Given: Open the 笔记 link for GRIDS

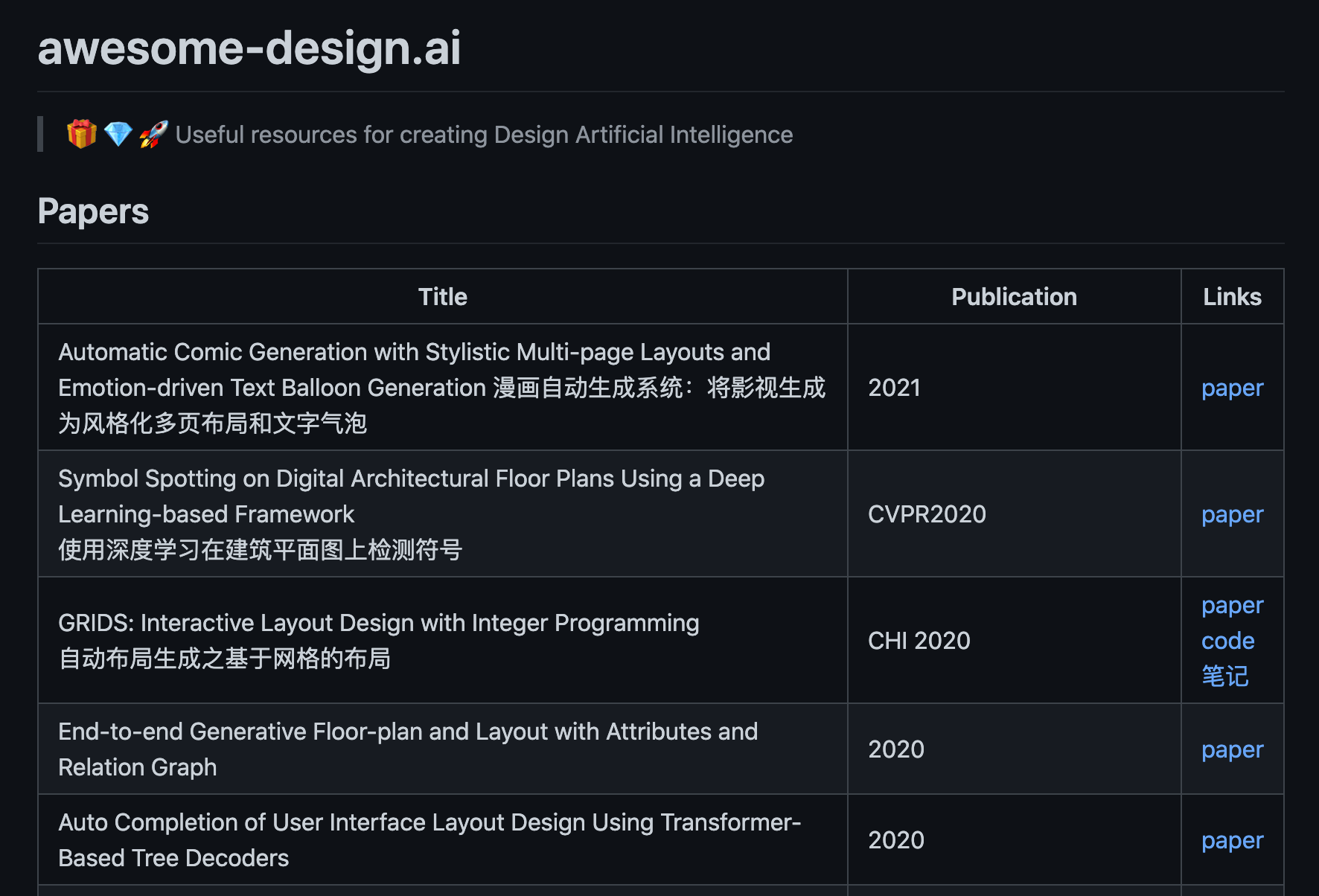Looking at the screenshot, I should point(1224,676).
